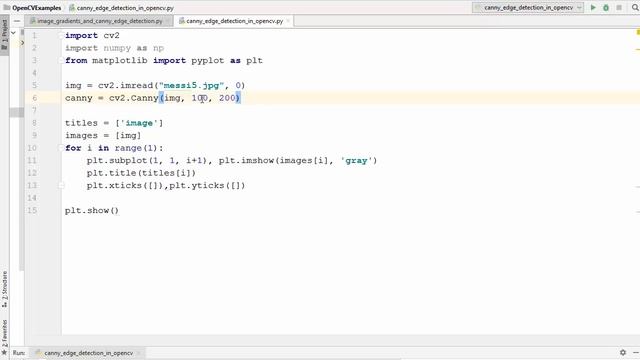640x360 pixels.
Task: Expand the collapsed tree node arrow
Action: click(x=22, y=42)
